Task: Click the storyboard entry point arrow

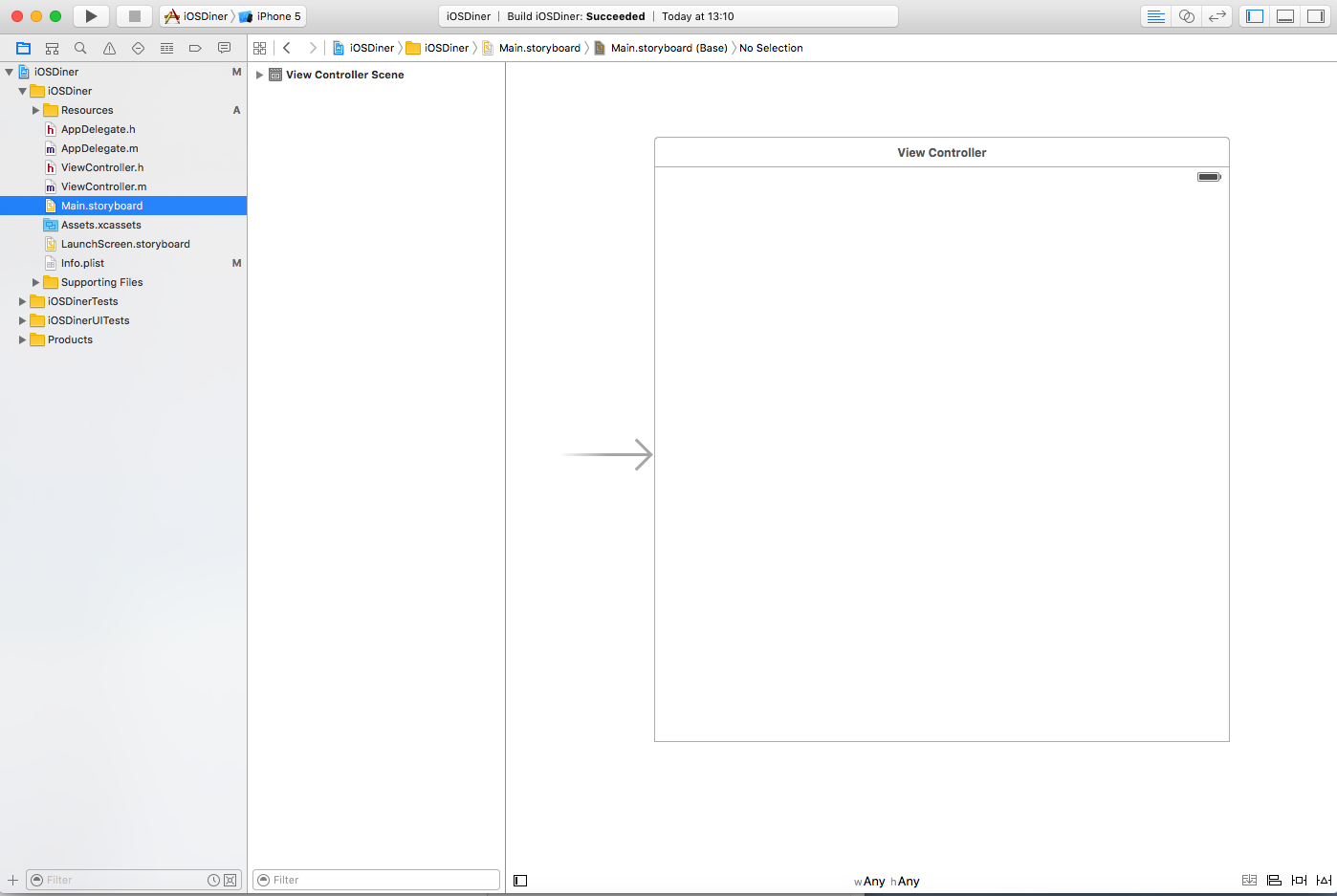Action: [x=607, y=454]
